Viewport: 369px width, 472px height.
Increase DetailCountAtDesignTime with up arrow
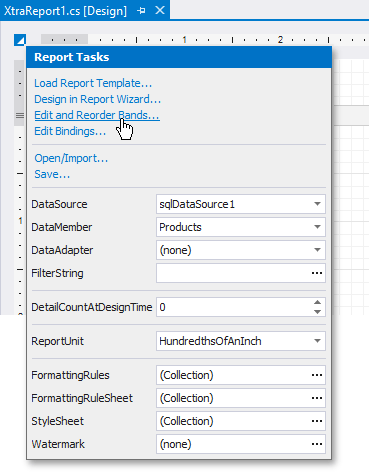pos(317,302)
